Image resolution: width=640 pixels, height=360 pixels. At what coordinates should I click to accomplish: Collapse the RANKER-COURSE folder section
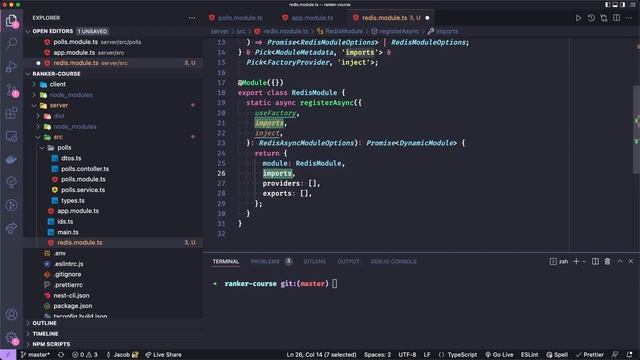coord(56,74)
